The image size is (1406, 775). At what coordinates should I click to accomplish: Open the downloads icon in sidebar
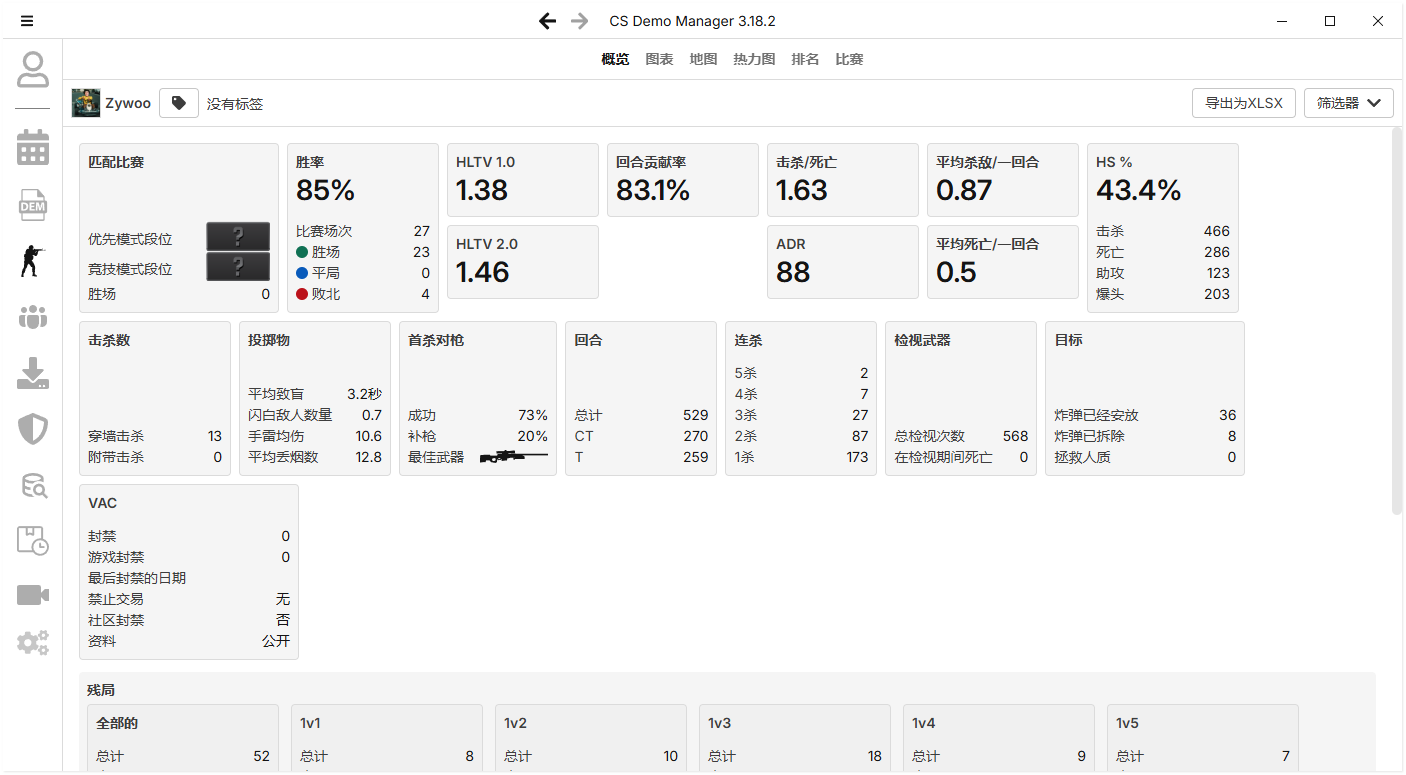(32, 374)
